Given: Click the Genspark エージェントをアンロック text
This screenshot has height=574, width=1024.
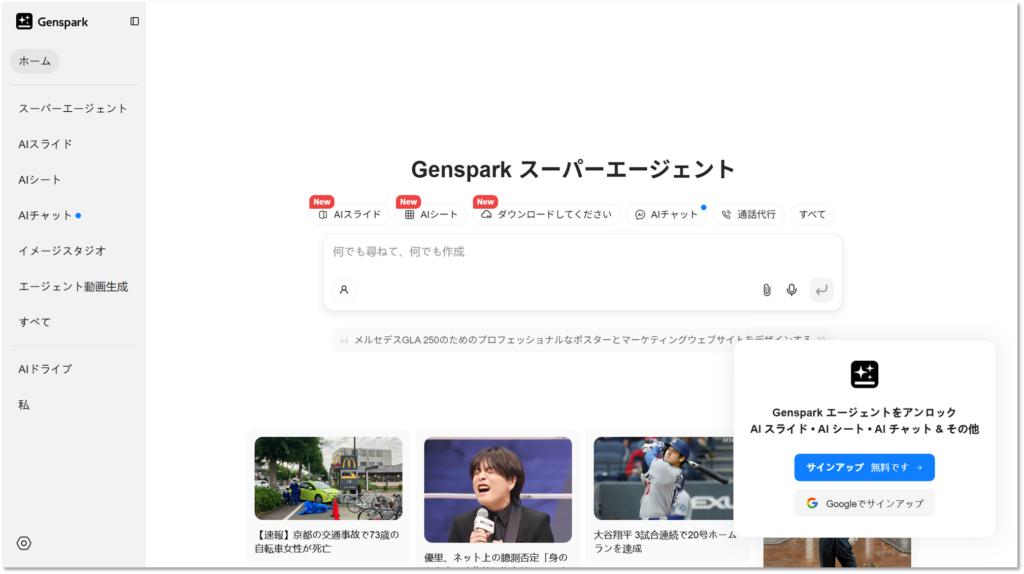Looking at the screenshot, I should pos(864,413).
